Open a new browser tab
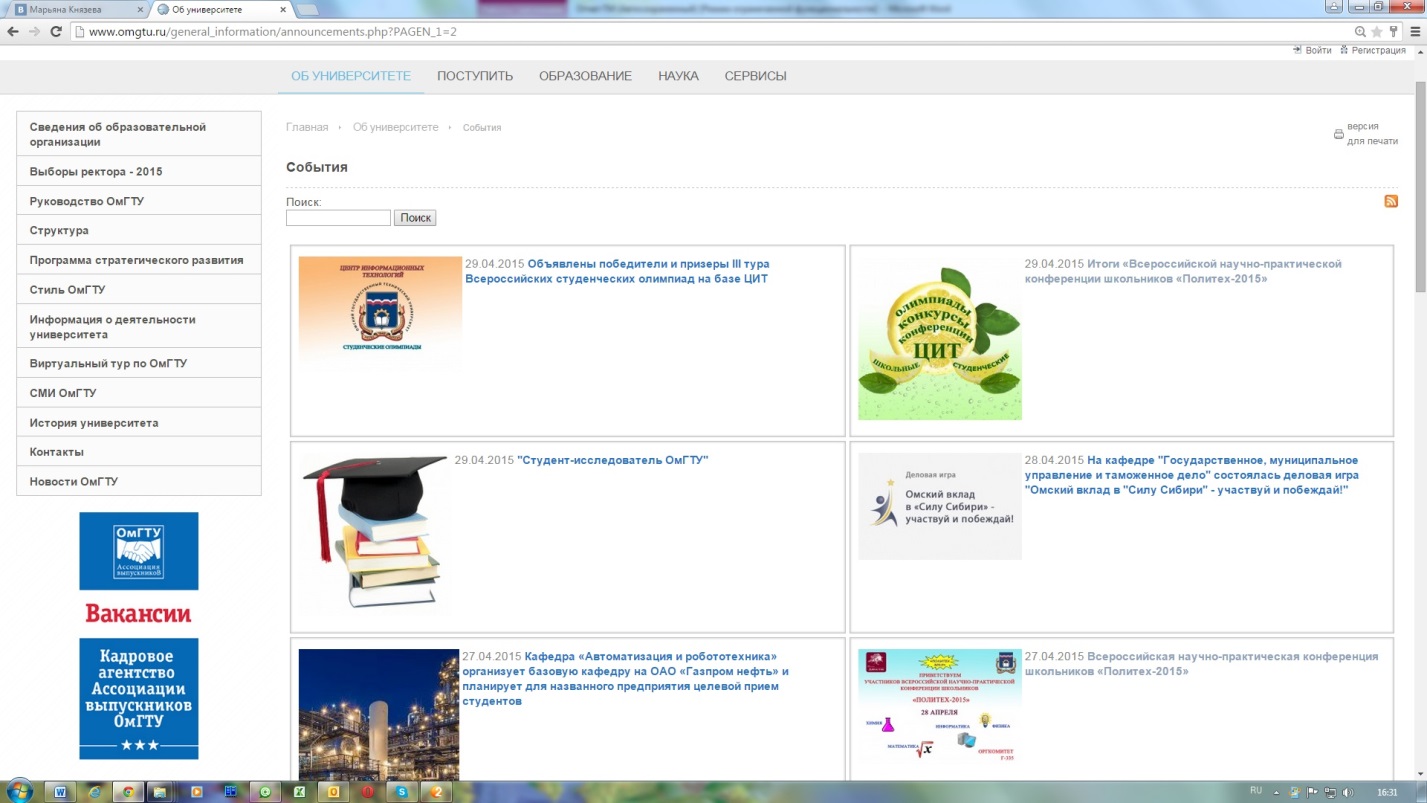This screenshot has width=1427, height=803. 306,9
